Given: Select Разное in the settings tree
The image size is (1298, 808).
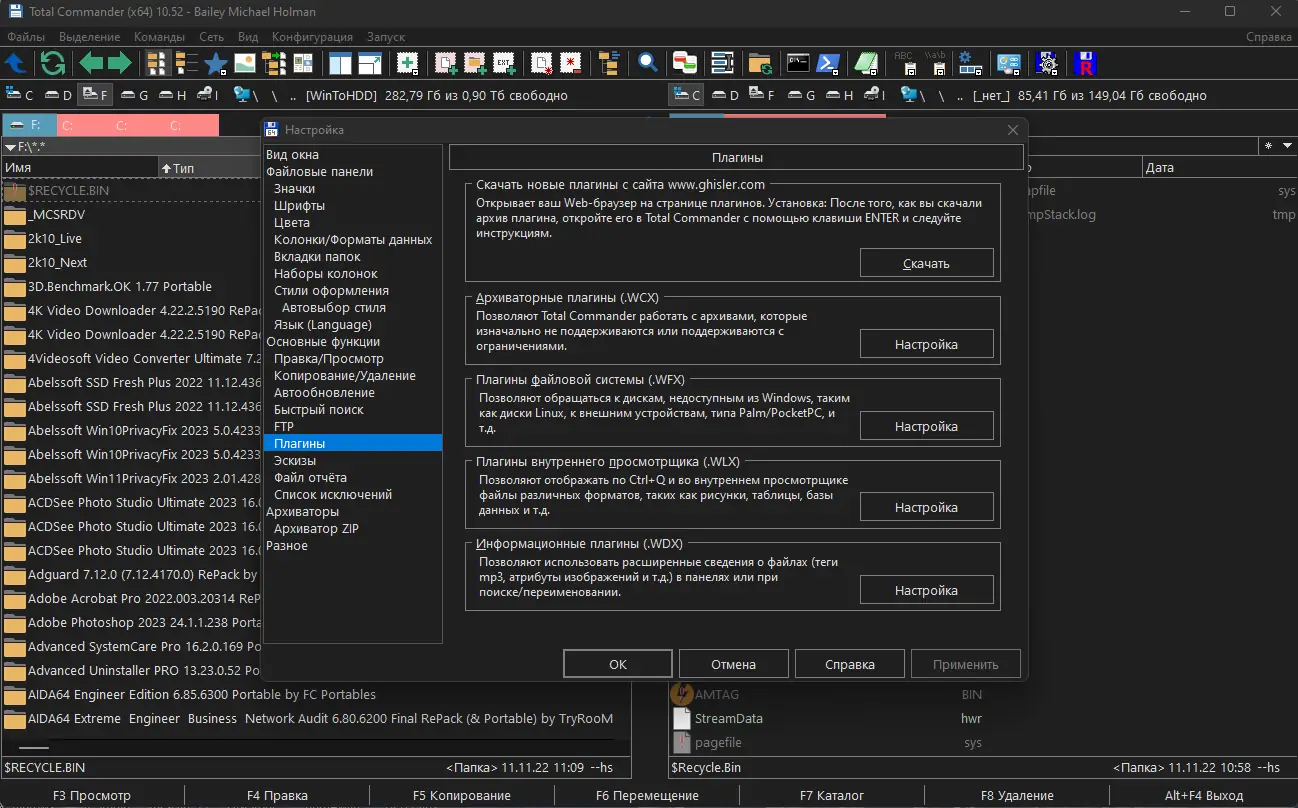Looking at the screenshot, I should pyautogui.click(x=287, y=546).
